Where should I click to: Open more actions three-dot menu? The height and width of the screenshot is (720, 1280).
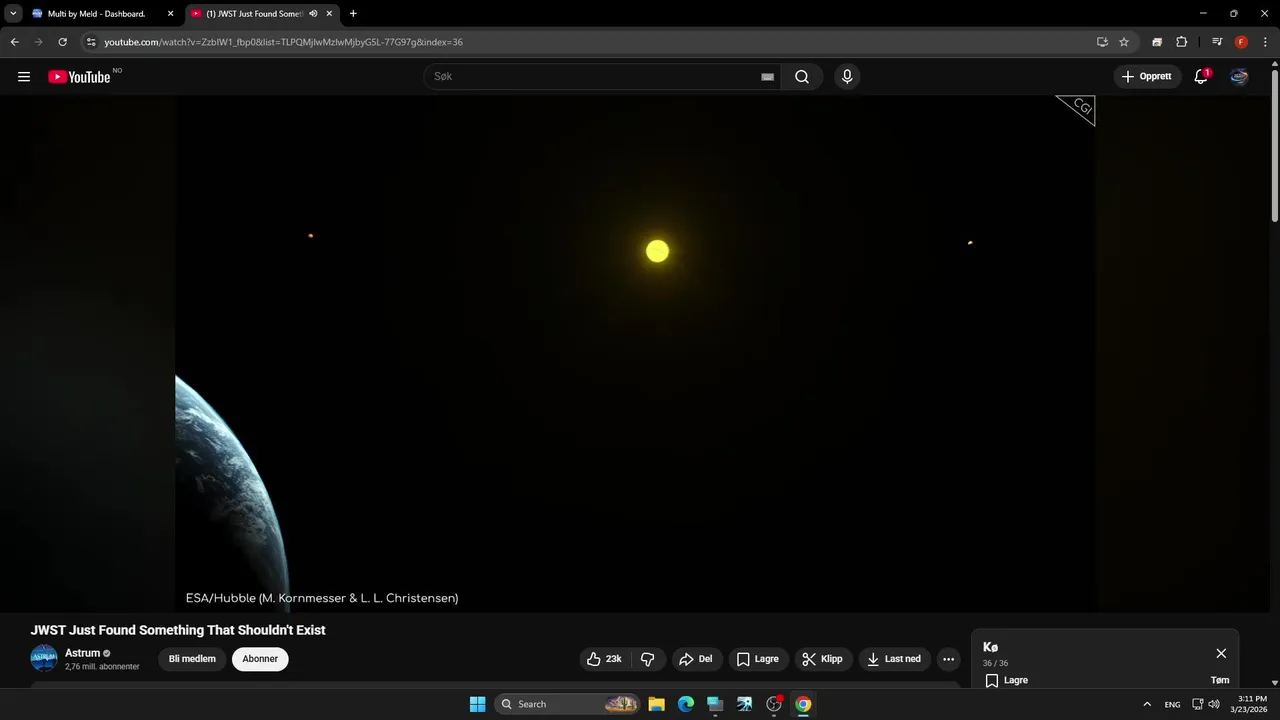pyautogui.click(x=948, y=659)
